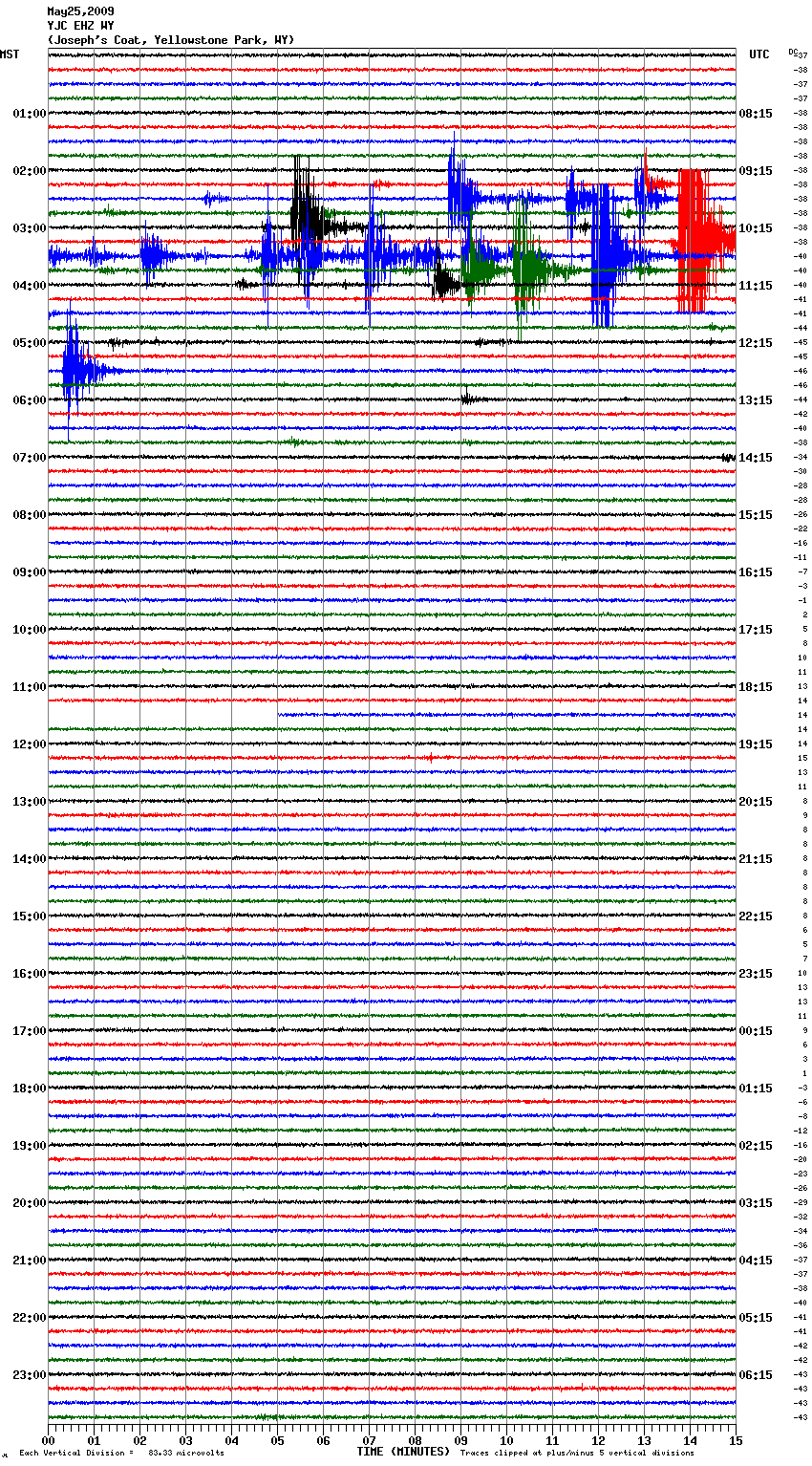Select the 01:00 MST hour label

[30, 114]
